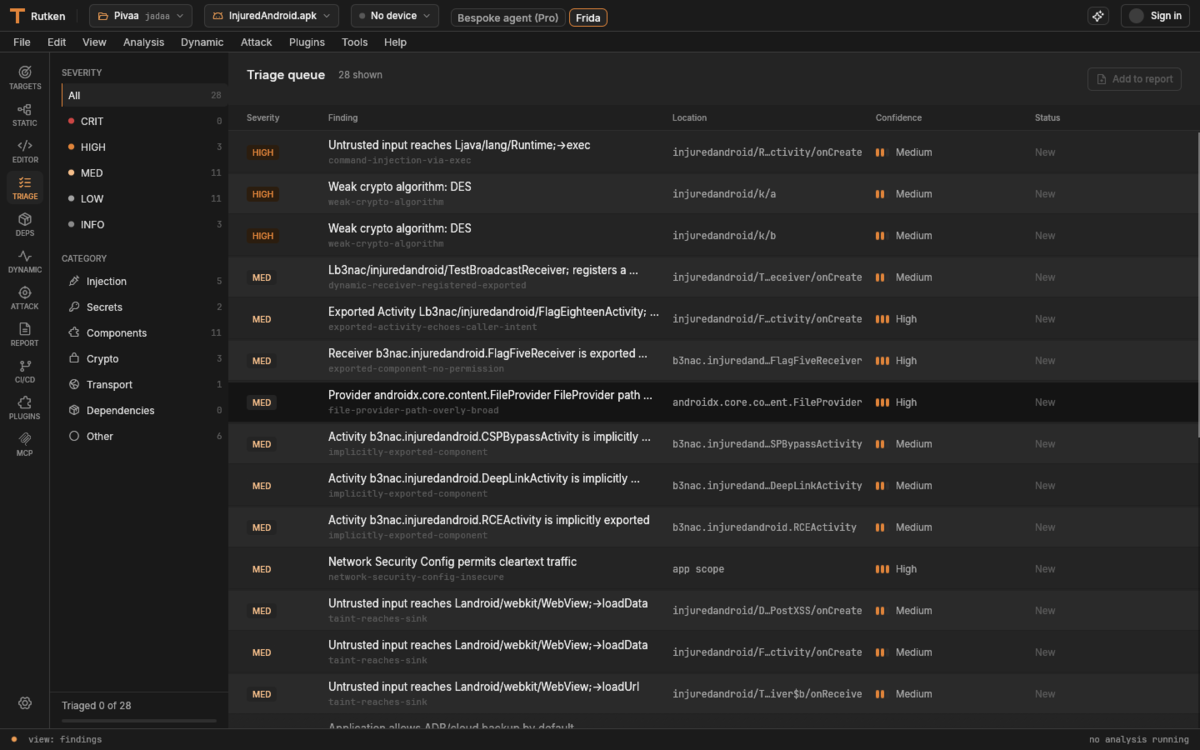This screenshot has width=1200, height=750.
Task: Open the InjuredAndroid.apk file dropdown
Action: (271, 16)
